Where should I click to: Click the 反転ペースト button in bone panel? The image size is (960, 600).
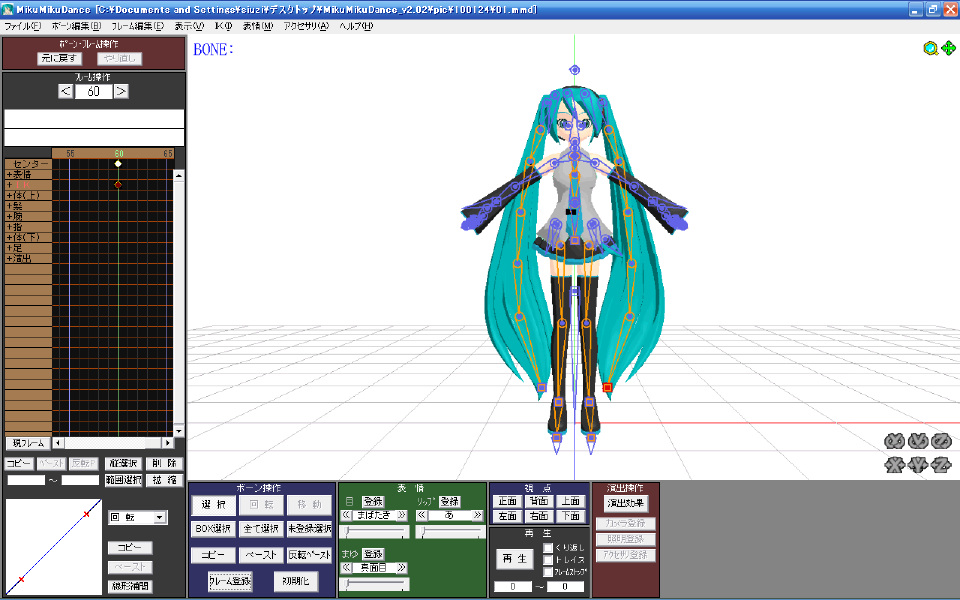(309, 555)
